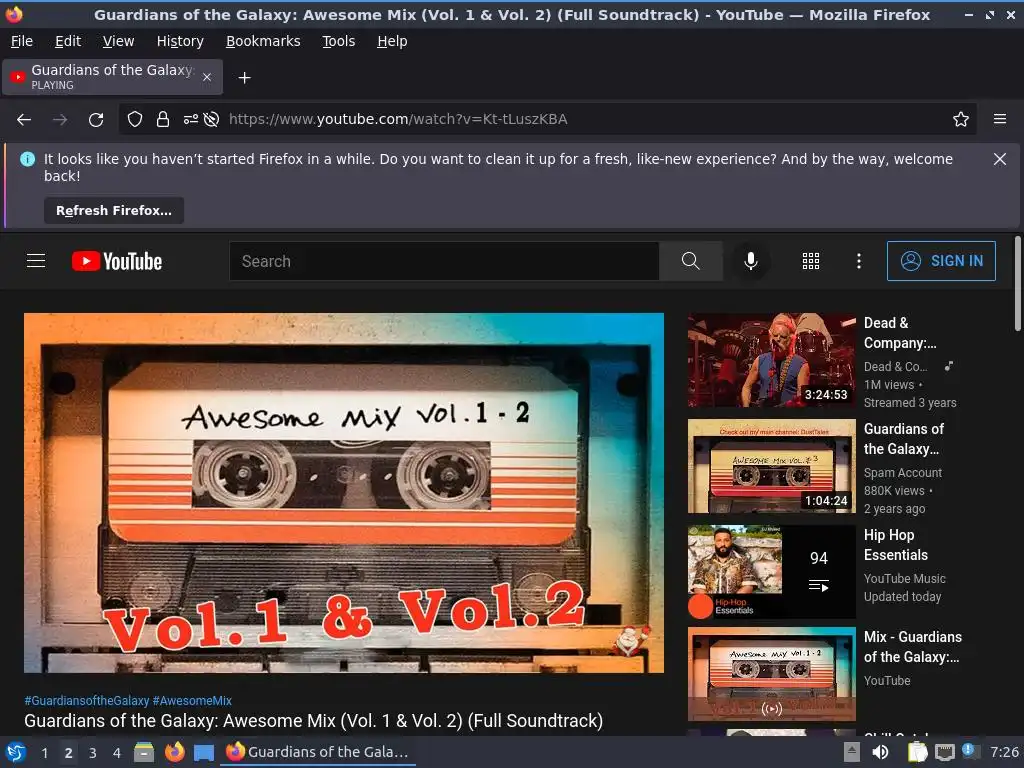Image resolution: width=1024 pixels, height=768 pixels.
Task: Click the SIGN IN button
Action: click(941, 261)
